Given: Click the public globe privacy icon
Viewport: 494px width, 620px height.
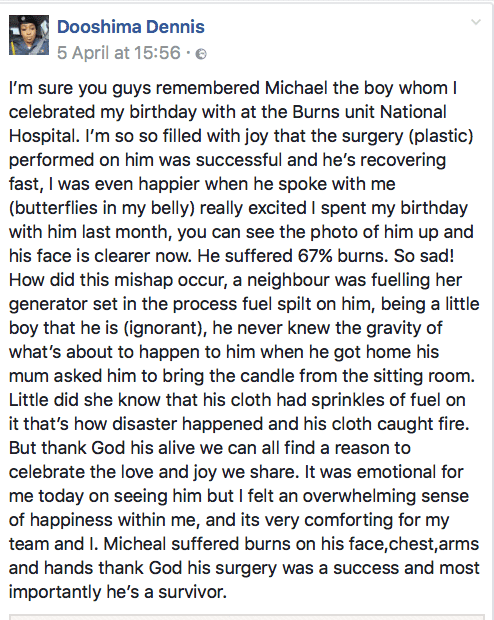Looking at the screenshot, I should [201, 54].
